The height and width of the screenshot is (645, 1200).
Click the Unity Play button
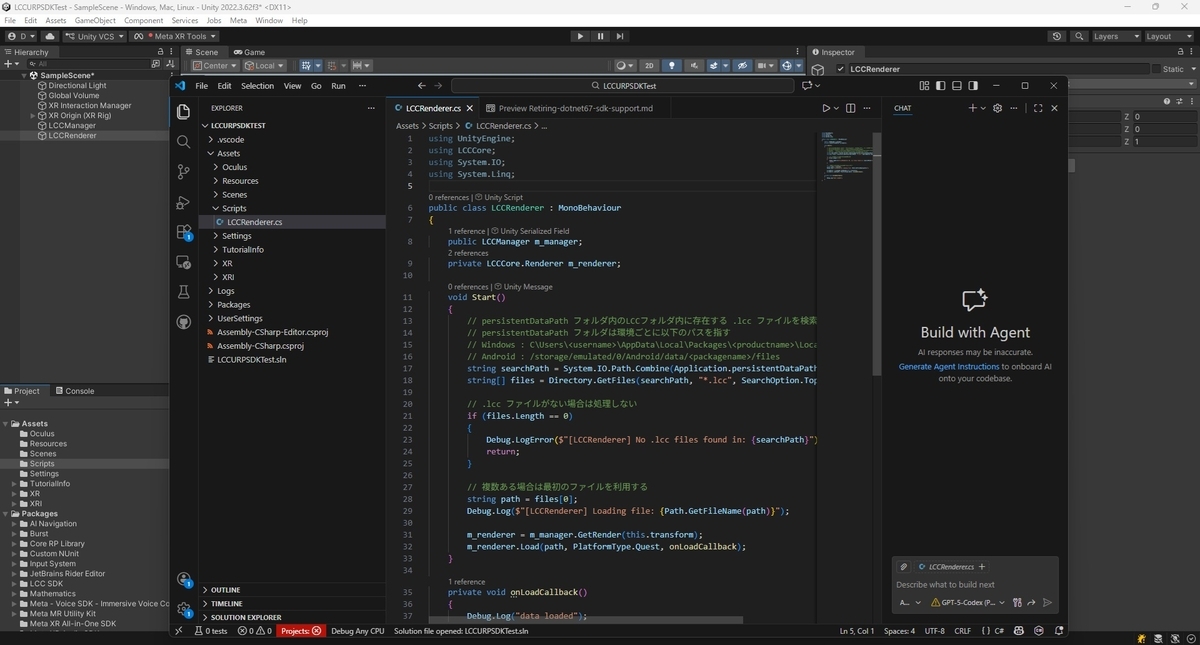tap(580, 36)
